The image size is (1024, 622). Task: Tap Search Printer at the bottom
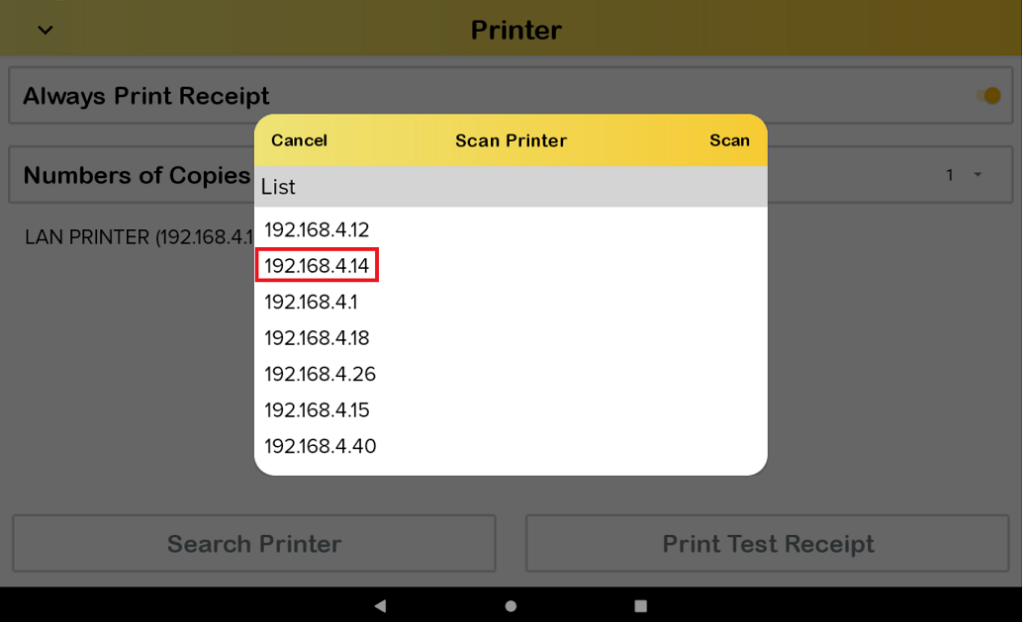(x=253, y=543)
